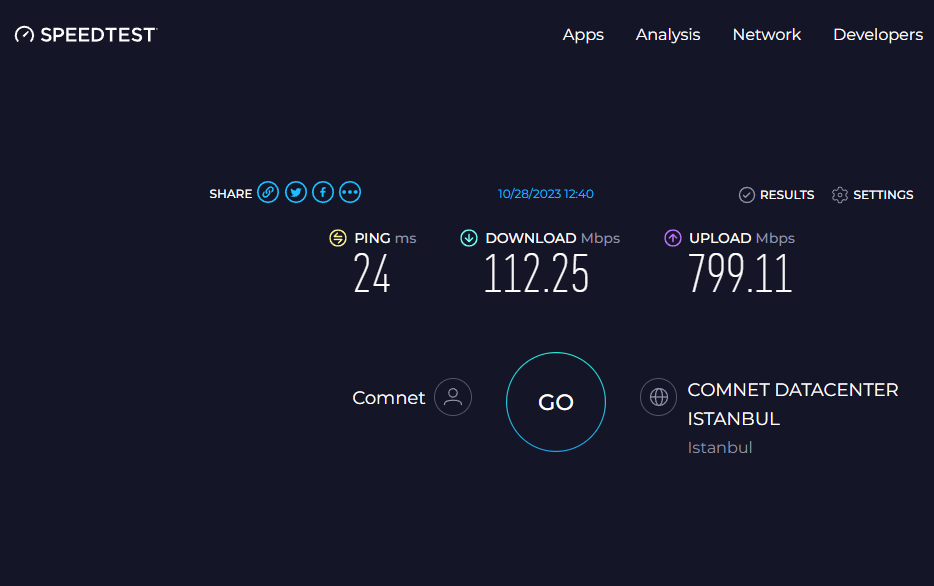Open the Analysis menu

click(668, 35)
